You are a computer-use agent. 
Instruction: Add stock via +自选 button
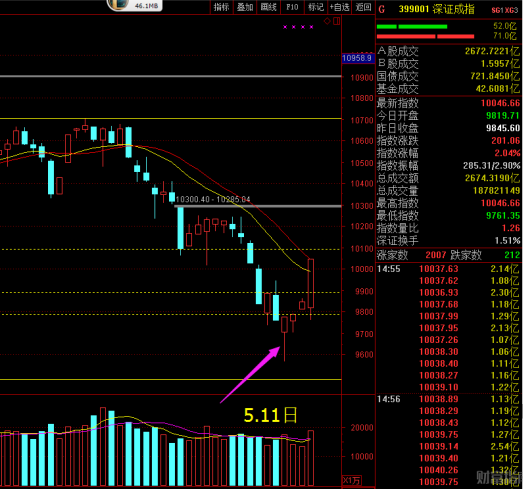click(339, 7)
